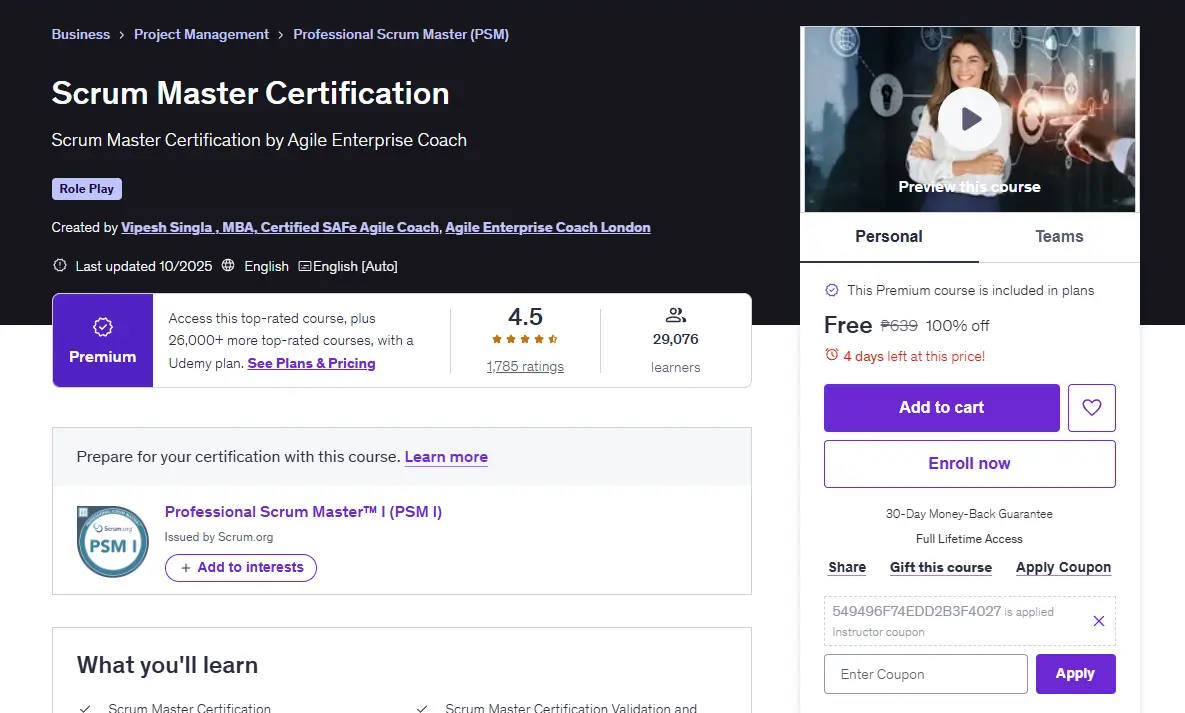Click Gift this course
This screenshot has height=713, width=1185.
[x=941, y=567]
